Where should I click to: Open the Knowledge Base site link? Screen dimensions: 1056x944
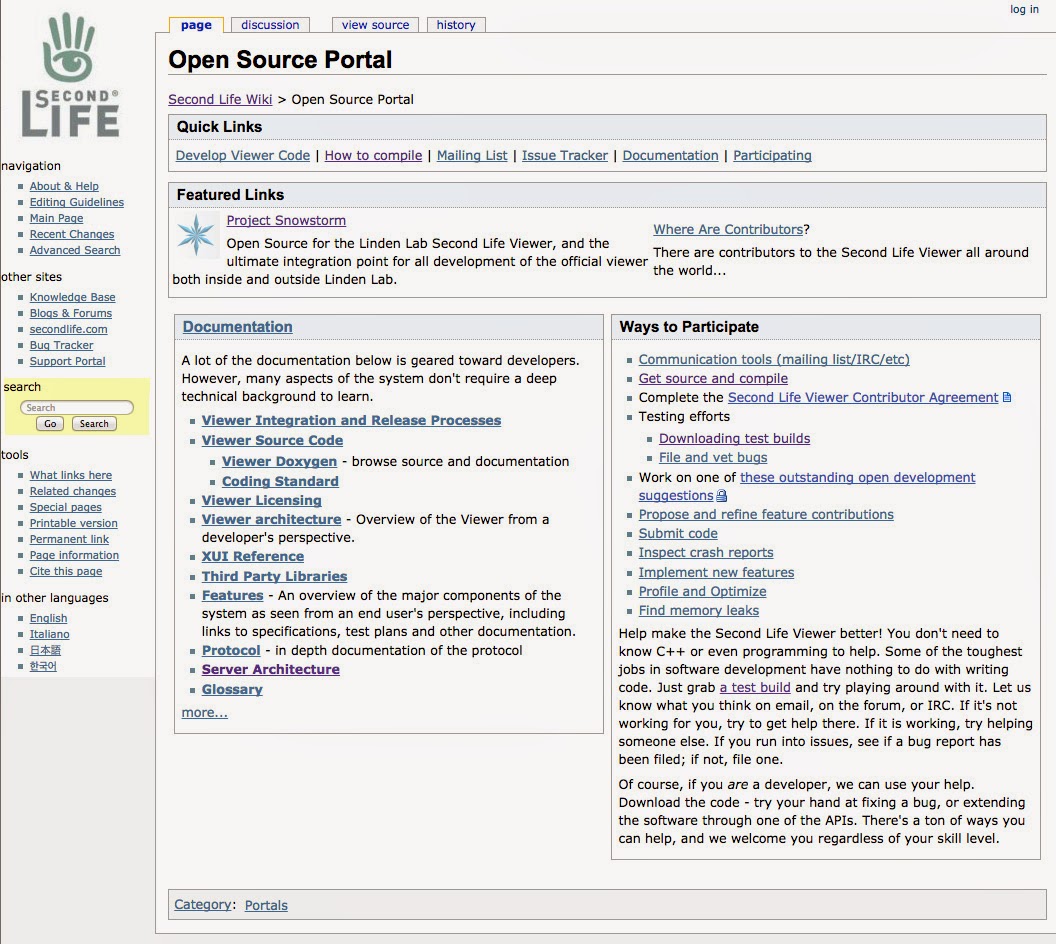click(x=73, y=298)
